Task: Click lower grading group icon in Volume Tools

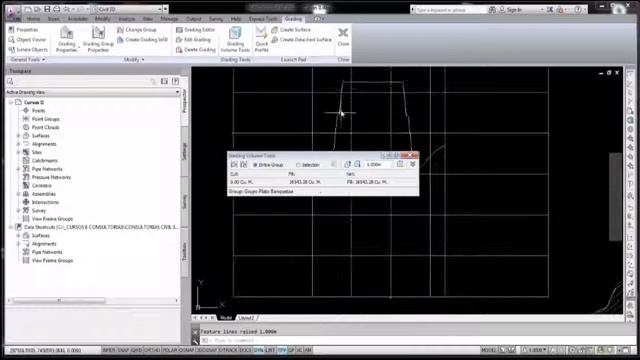Action: (x=357, y=164)
